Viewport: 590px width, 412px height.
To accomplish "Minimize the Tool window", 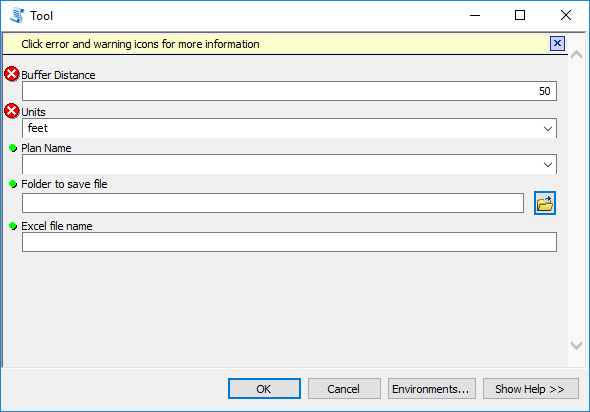I will [x=475, y=15].
